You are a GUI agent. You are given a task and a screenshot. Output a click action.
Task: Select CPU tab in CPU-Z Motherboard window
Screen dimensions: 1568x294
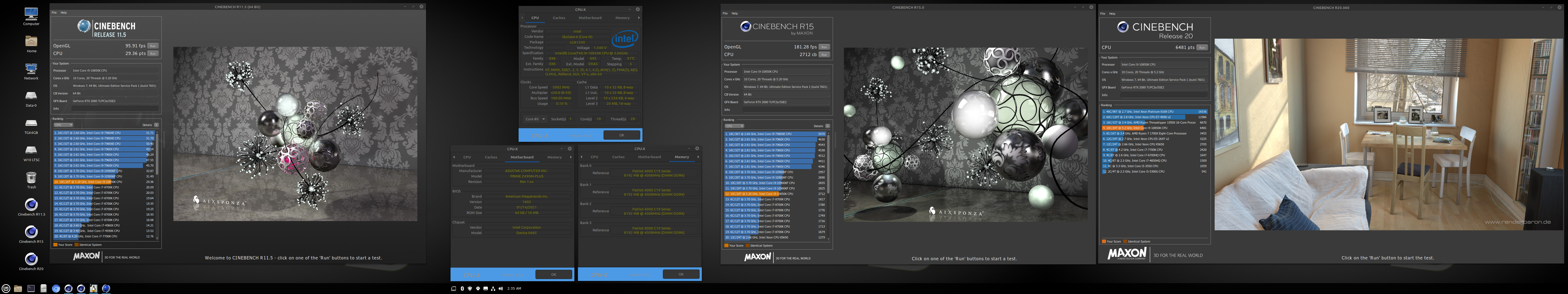point(467,157)
